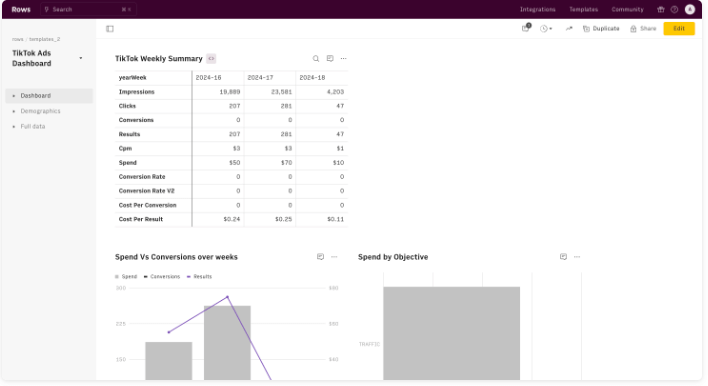Screen dimensions: 708x386
Task: Toggle Spend series in chart legend
Action: [x=126, y=276]
